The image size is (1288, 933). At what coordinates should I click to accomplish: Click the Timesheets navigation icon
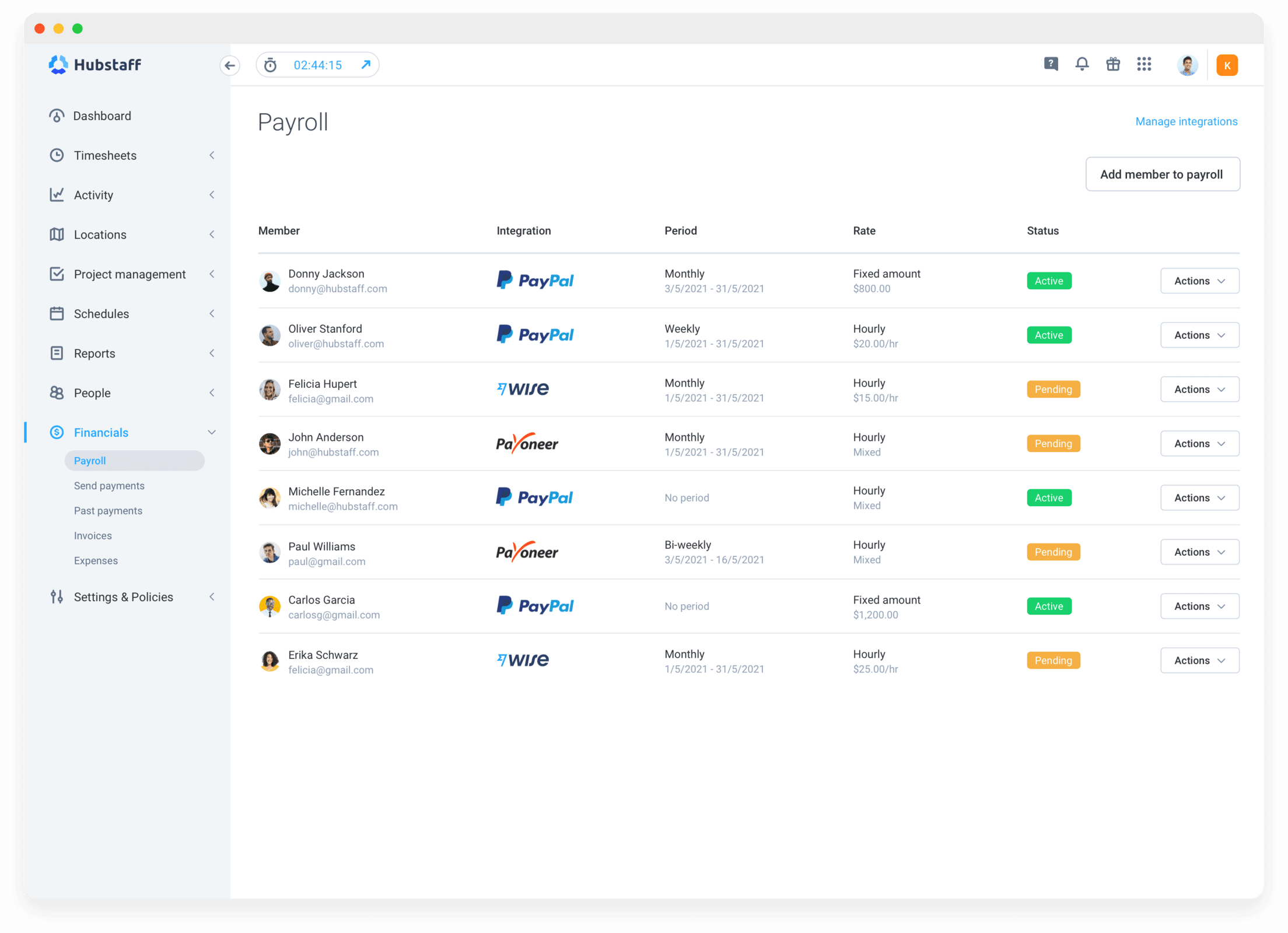(57, 155)
